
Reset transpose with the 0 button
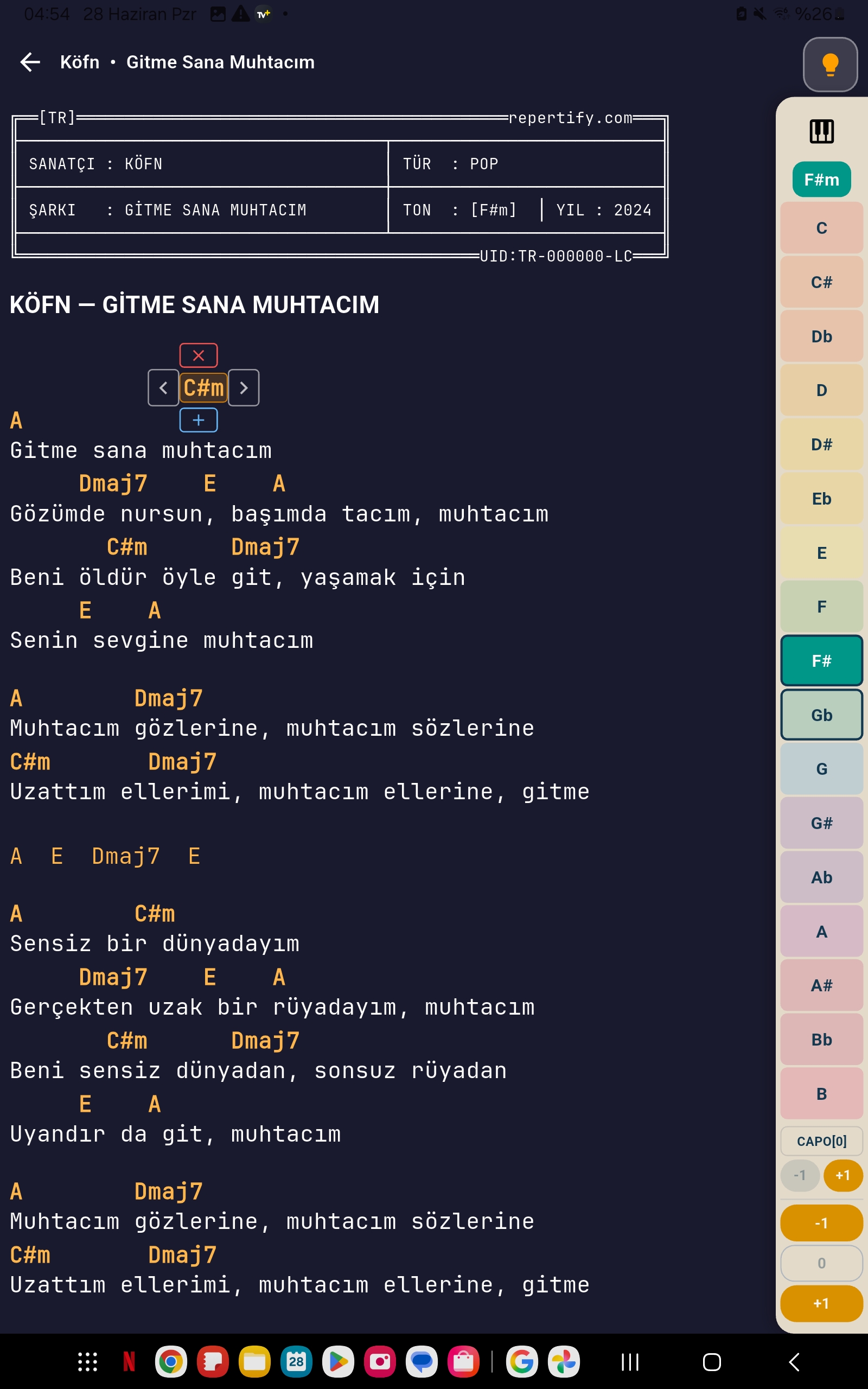click(x=821, y=1263)
